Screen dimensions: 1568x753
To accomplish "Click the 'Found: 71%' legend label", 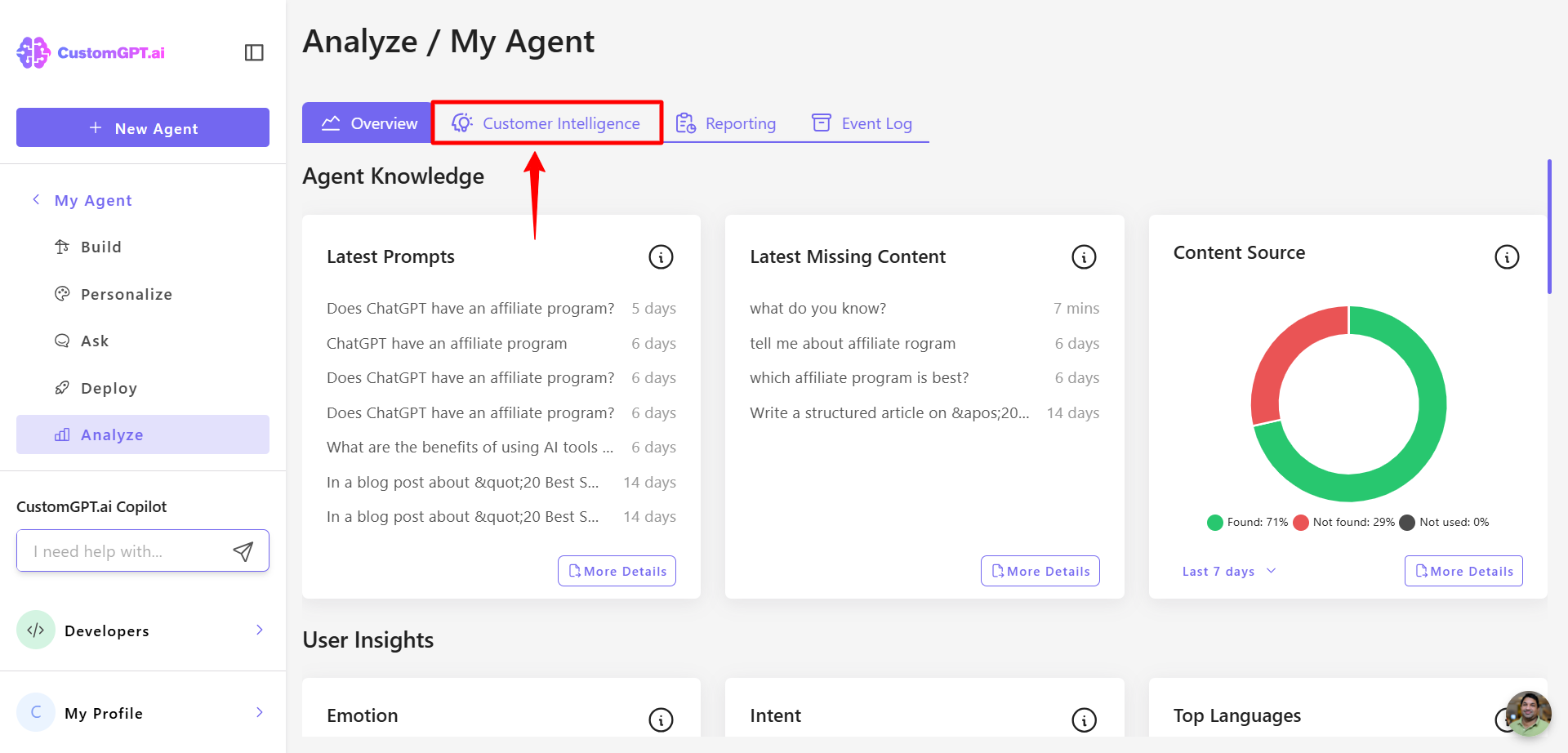I will [x=1257, y=523].
